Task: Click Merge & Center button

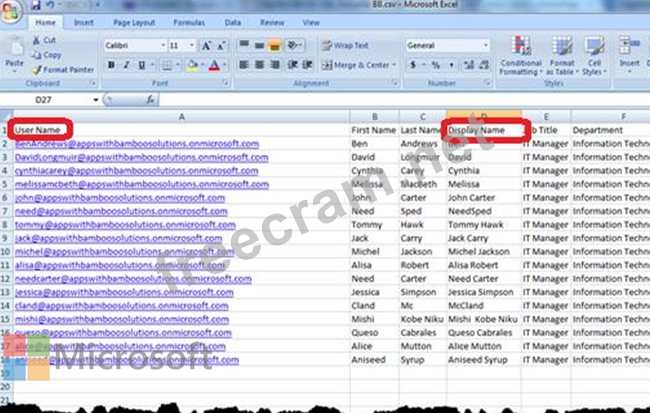Action: point(356,65)
